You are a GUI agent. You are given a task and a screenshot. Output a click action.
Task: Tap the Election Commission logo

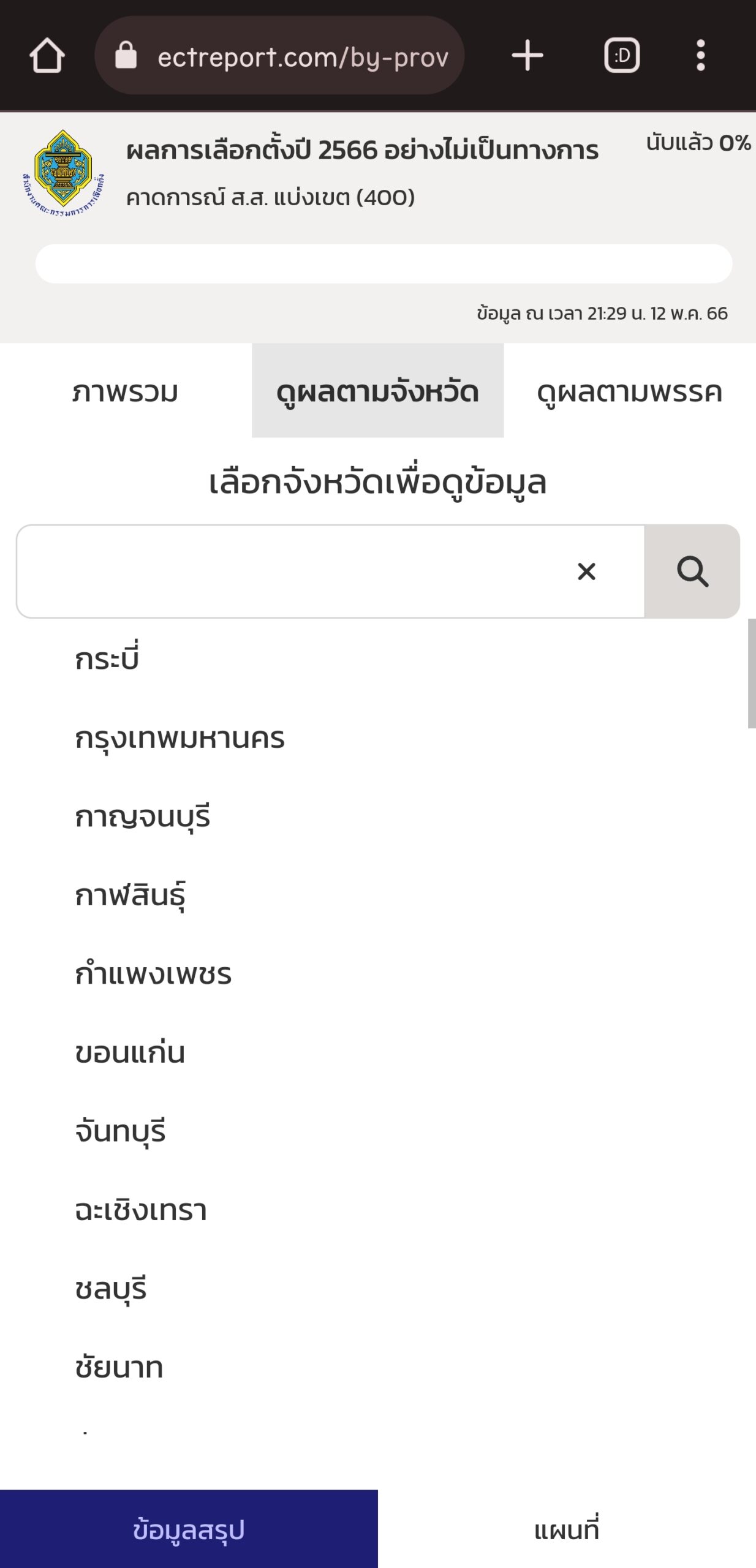[63, 175]
